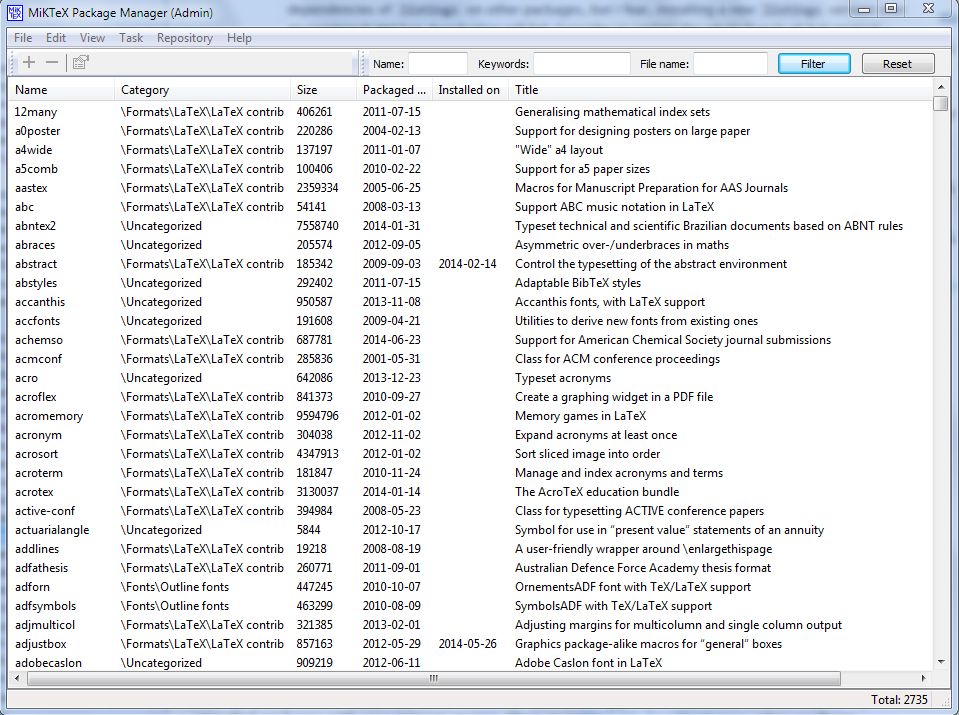959x715 pixels.
Task: Select the active-conf package row
Action: pyautogui.click(x=471, y=511)
